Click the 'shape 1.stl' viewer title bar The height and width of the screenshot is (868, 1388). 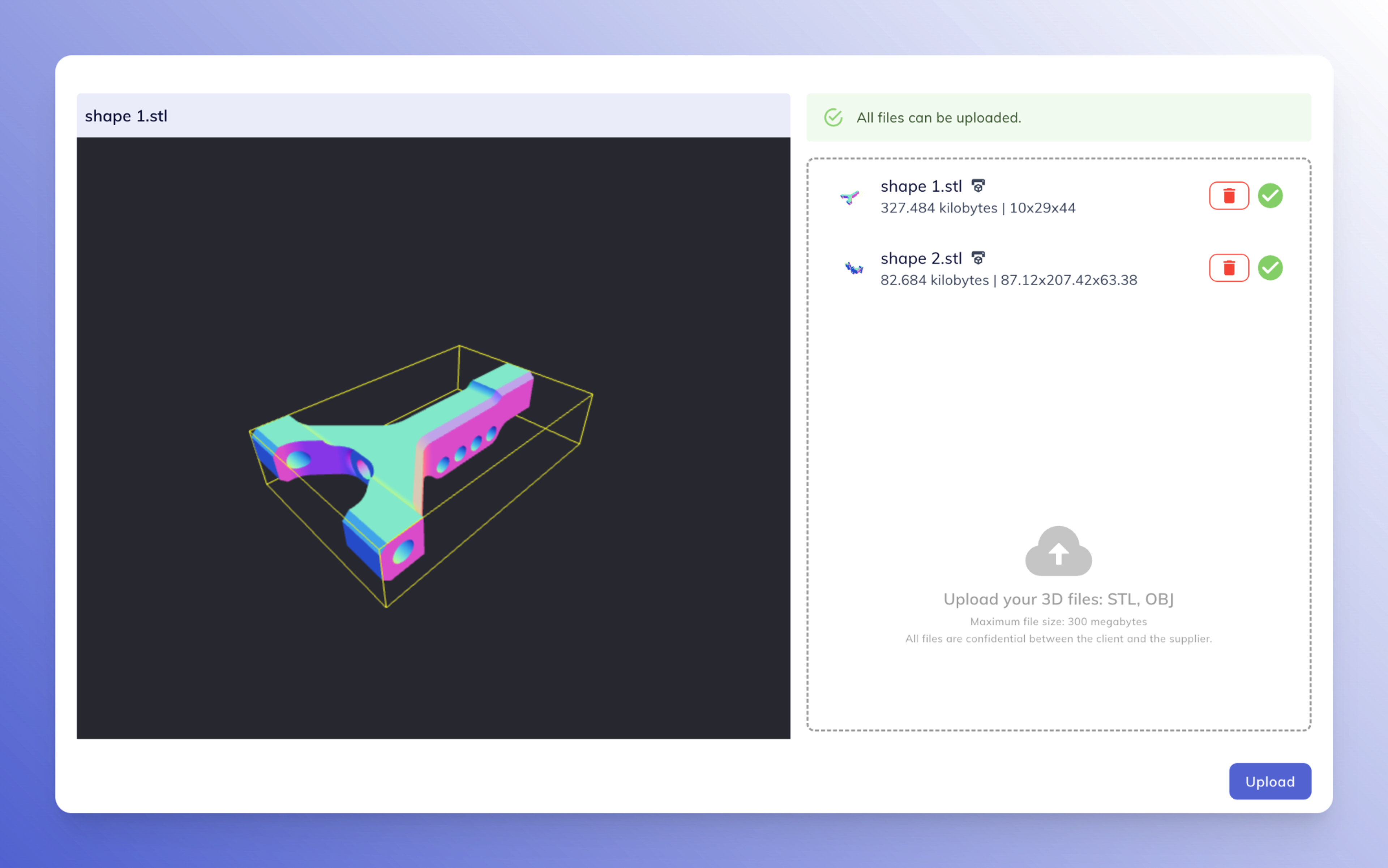(x=433, y=116)
